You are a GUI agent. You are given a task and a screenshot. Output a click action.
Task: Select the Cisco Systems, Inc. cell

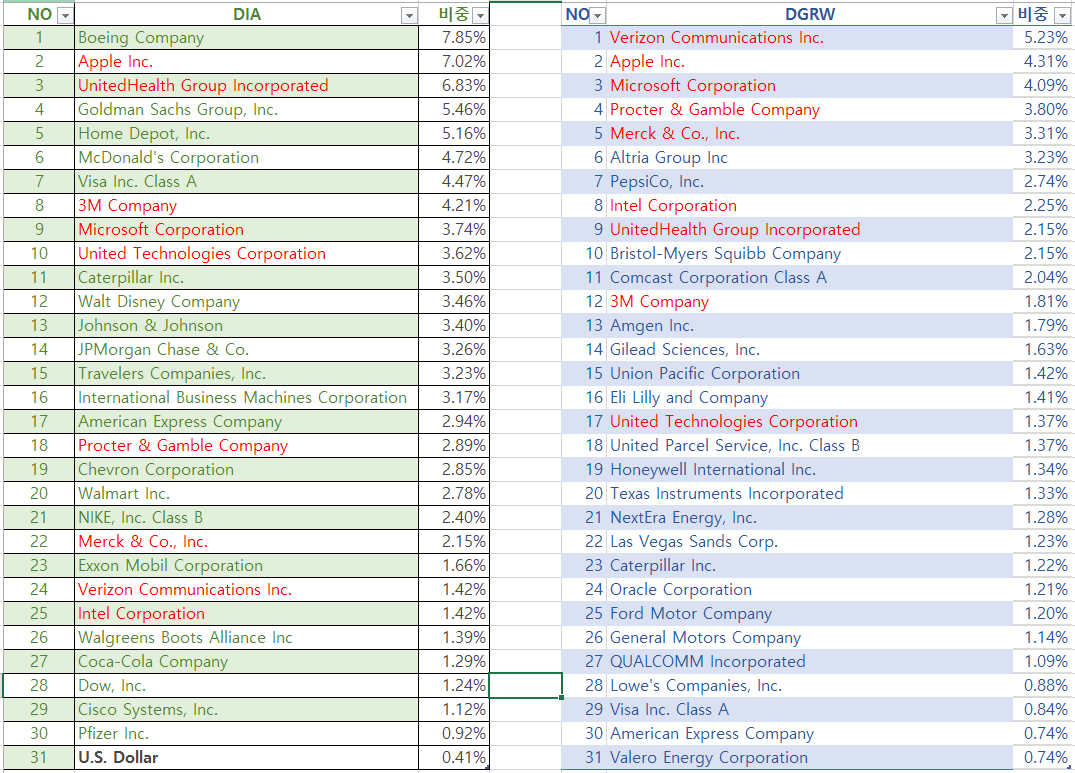click(x=246, y=709)
